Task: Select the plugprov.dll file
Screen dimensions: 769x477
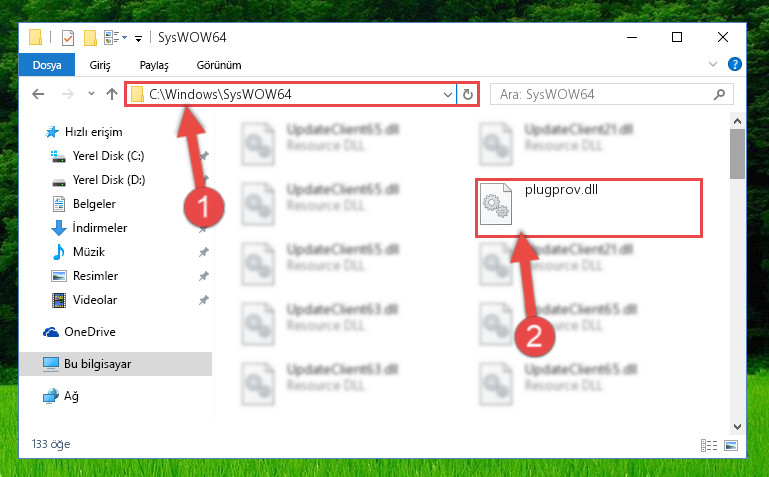Action: (x=589, y=208)
